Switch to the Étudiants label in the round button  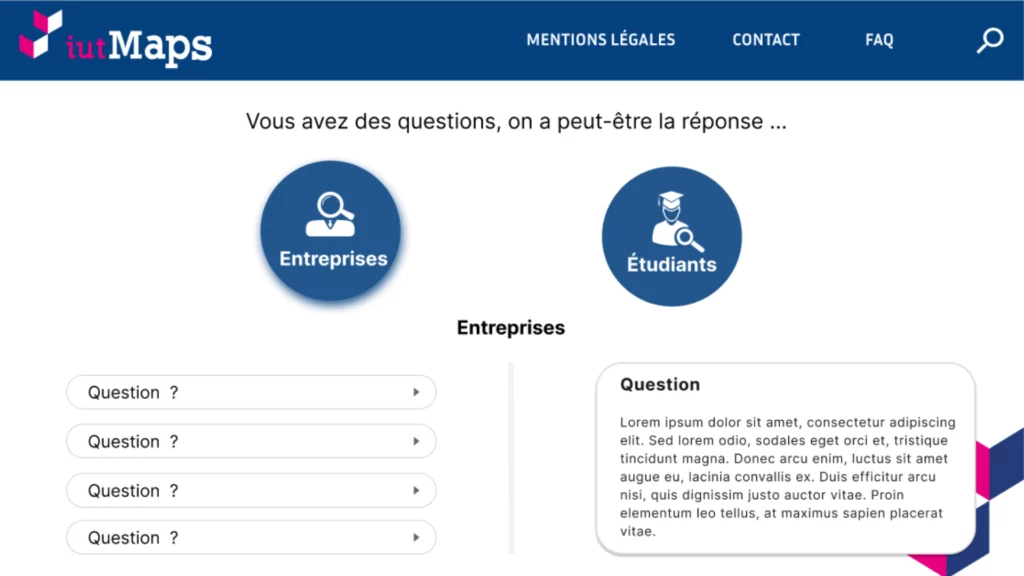[x=671, y=264]
